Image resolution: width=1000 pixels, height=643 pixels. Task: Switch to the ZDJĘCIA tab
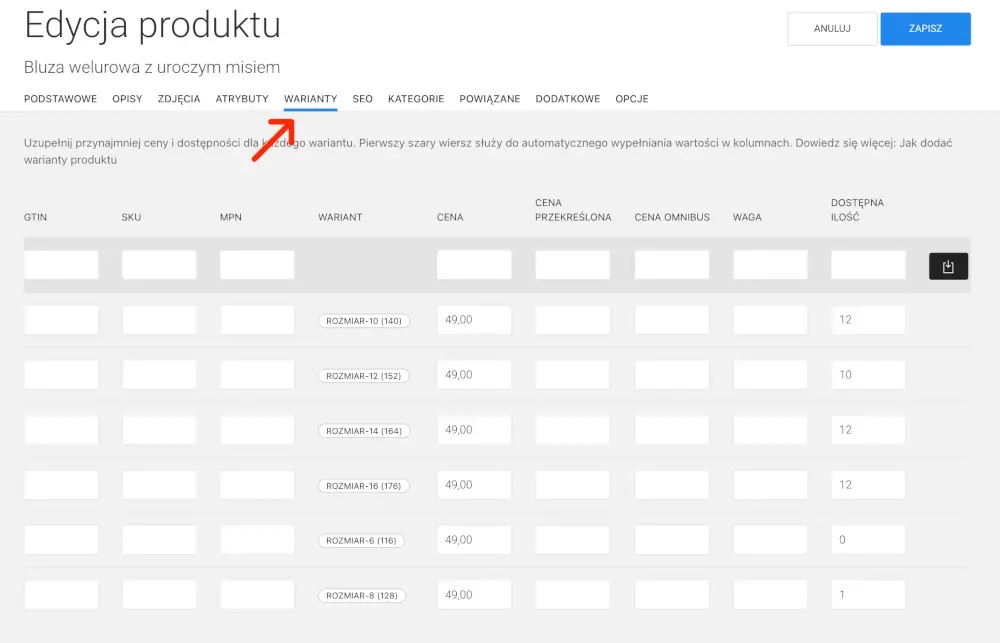pyautogui.click(x=179, y=99)
